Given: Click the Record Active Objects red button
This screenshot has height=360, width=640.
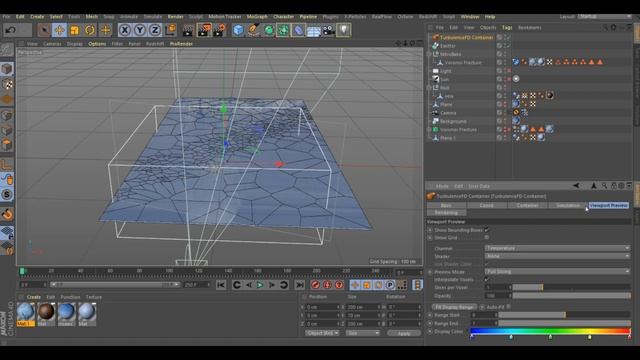Looking at the screenshot, I should (315, 285).
